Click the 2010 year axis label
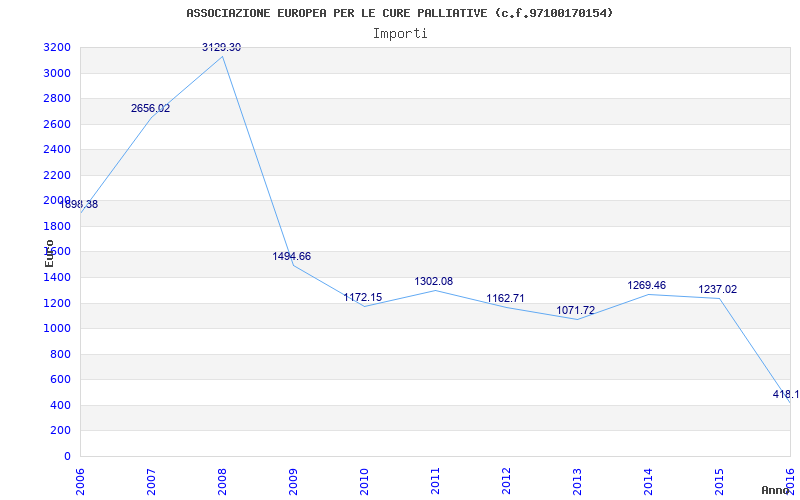Viewport: 800px width, 500px height. 364,481
